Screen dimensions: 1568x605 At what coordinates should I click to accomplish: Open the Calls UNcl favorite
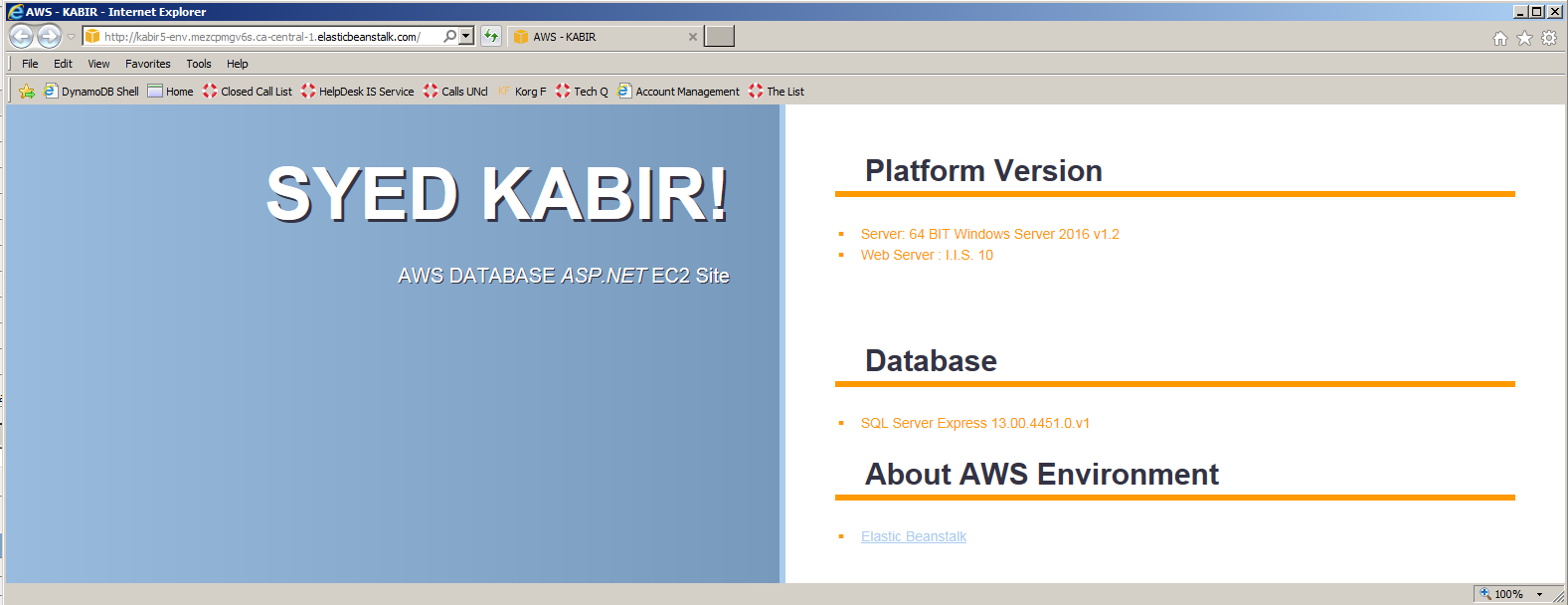(454, 92)
